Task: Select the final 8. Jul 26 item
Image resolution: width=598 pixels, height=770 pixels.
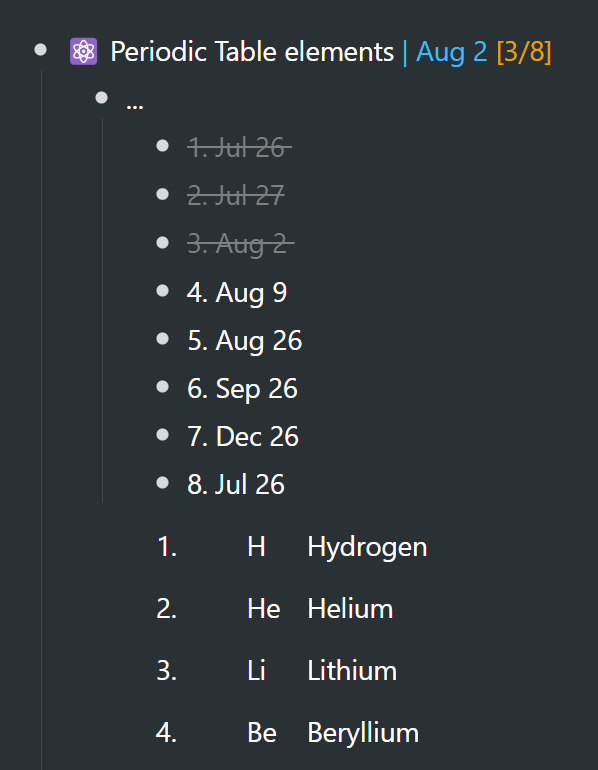Action: (x=236, y=485)
